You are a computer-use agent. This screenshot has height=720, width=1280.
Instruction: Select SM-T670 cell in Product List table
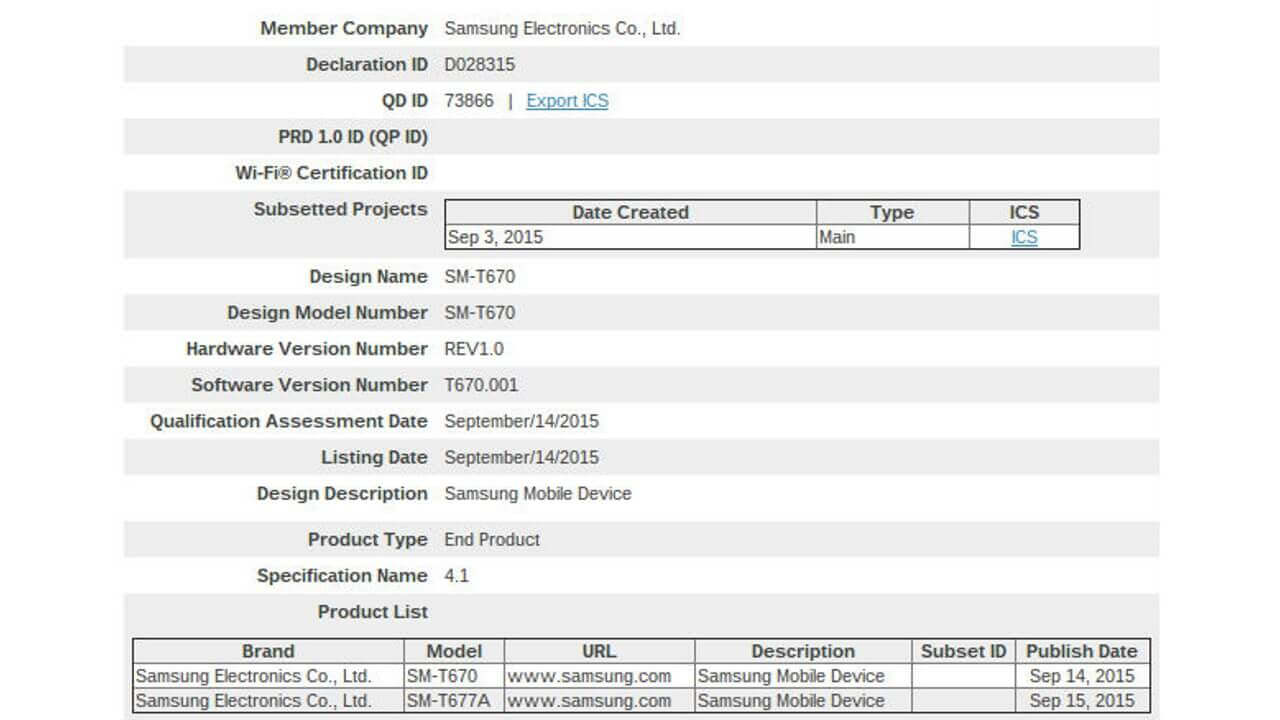pyautogui.click(x=443, y=676)
